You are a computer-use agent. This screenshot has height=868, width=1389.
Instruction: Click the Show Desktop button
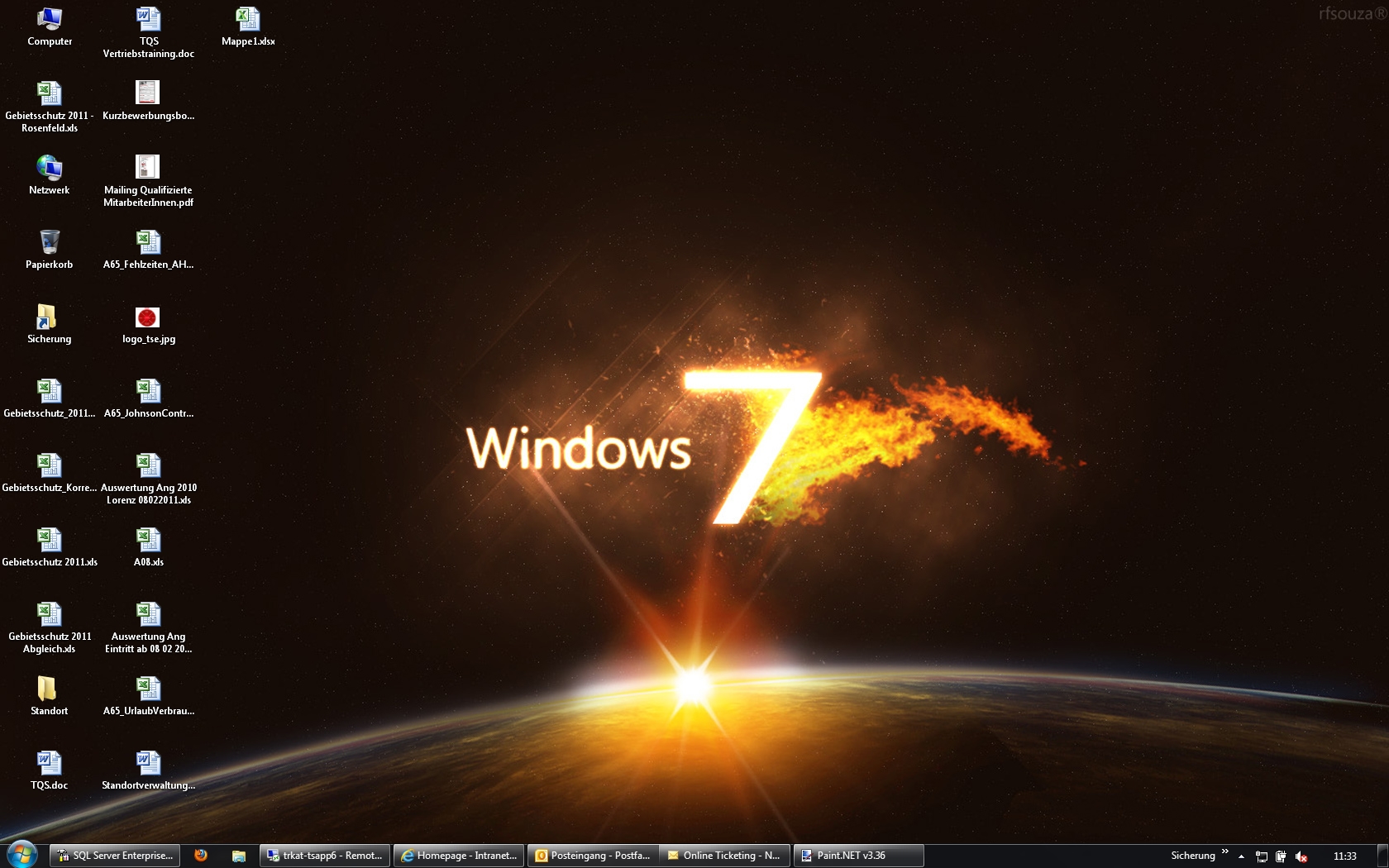[1383, 856]
